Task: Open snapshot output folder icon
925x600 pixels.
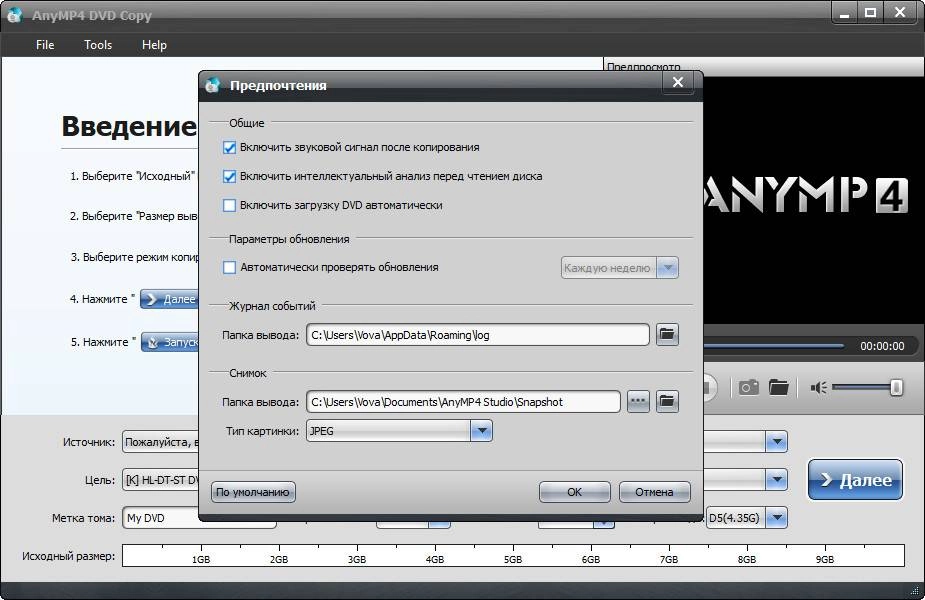Action: 667,402
